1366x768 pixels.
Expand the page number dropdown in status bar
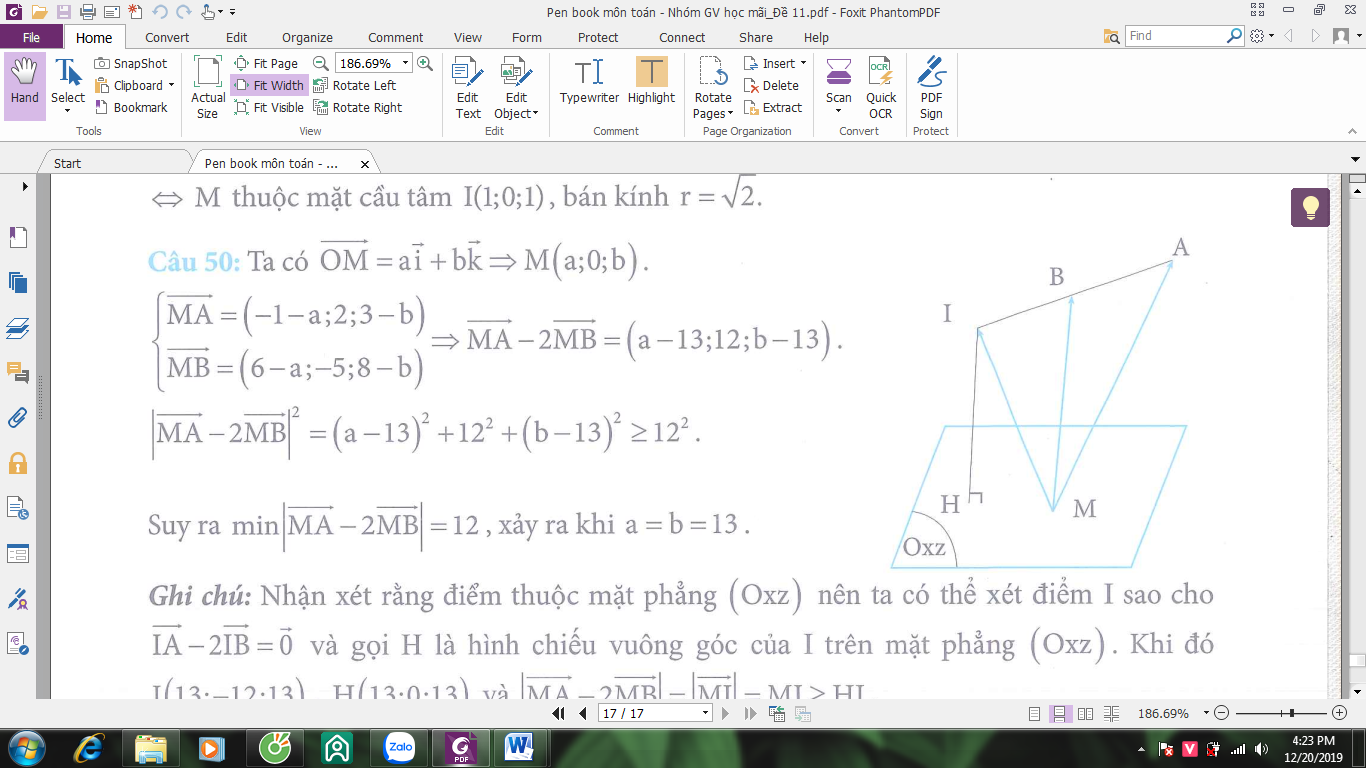(706, 713)
